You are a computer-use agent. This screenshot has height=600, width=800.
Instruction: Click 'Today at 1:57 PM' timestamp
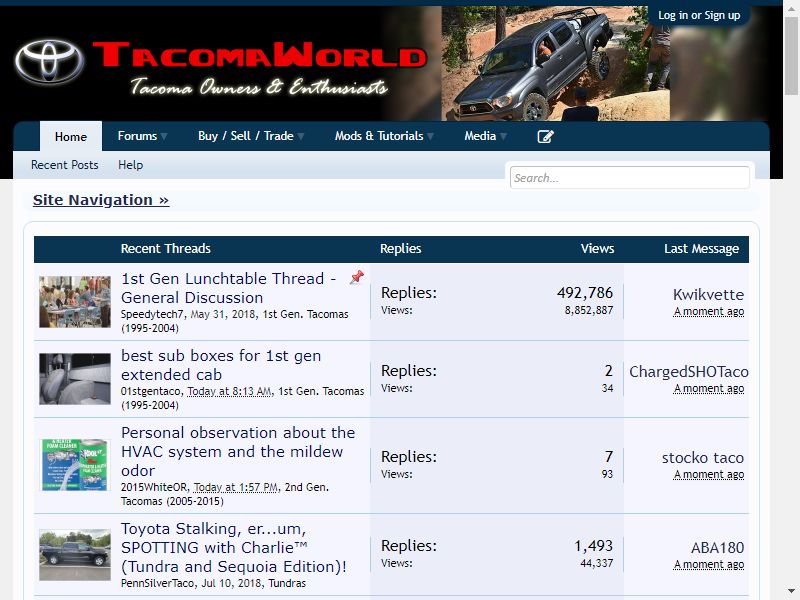(x=236, y=487)
